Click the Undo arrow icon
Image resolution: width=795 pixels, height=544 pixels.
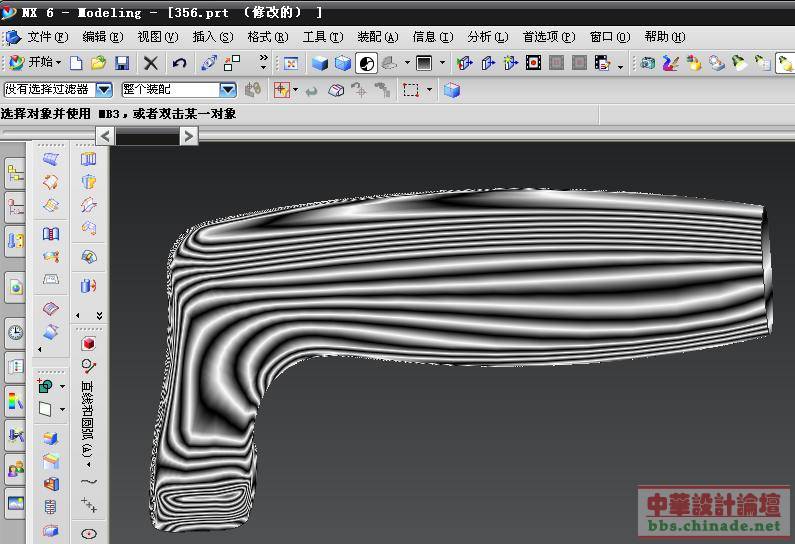pos(179,63)
